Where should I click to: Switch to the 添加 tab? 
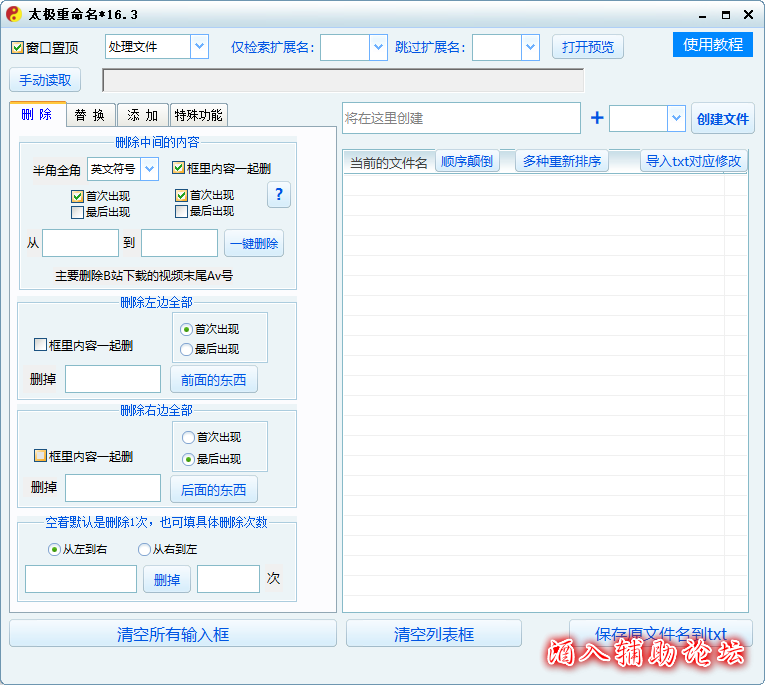pos(143,115)
